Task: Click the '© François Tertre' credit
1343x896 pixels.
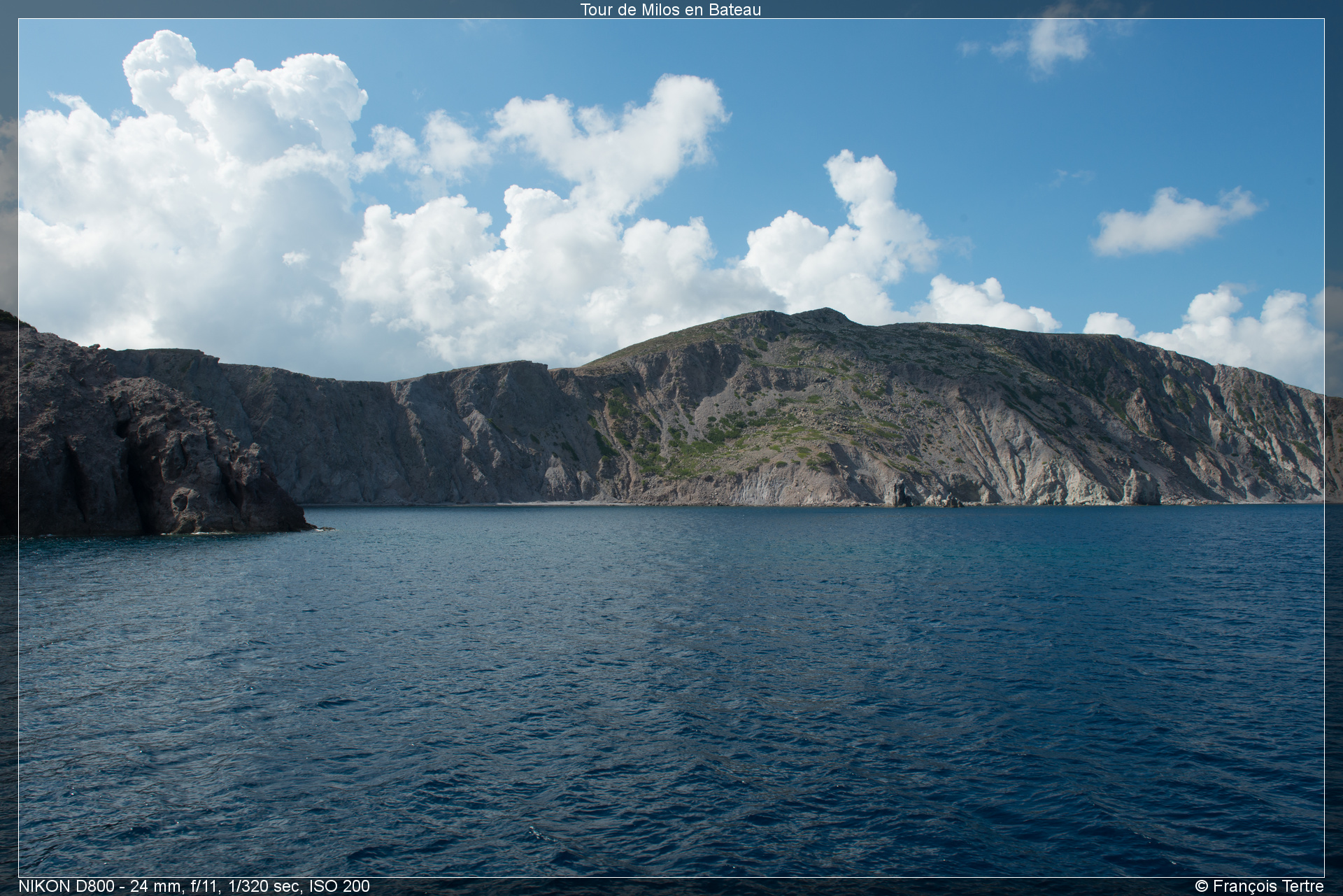Action: coord(1259,886)
